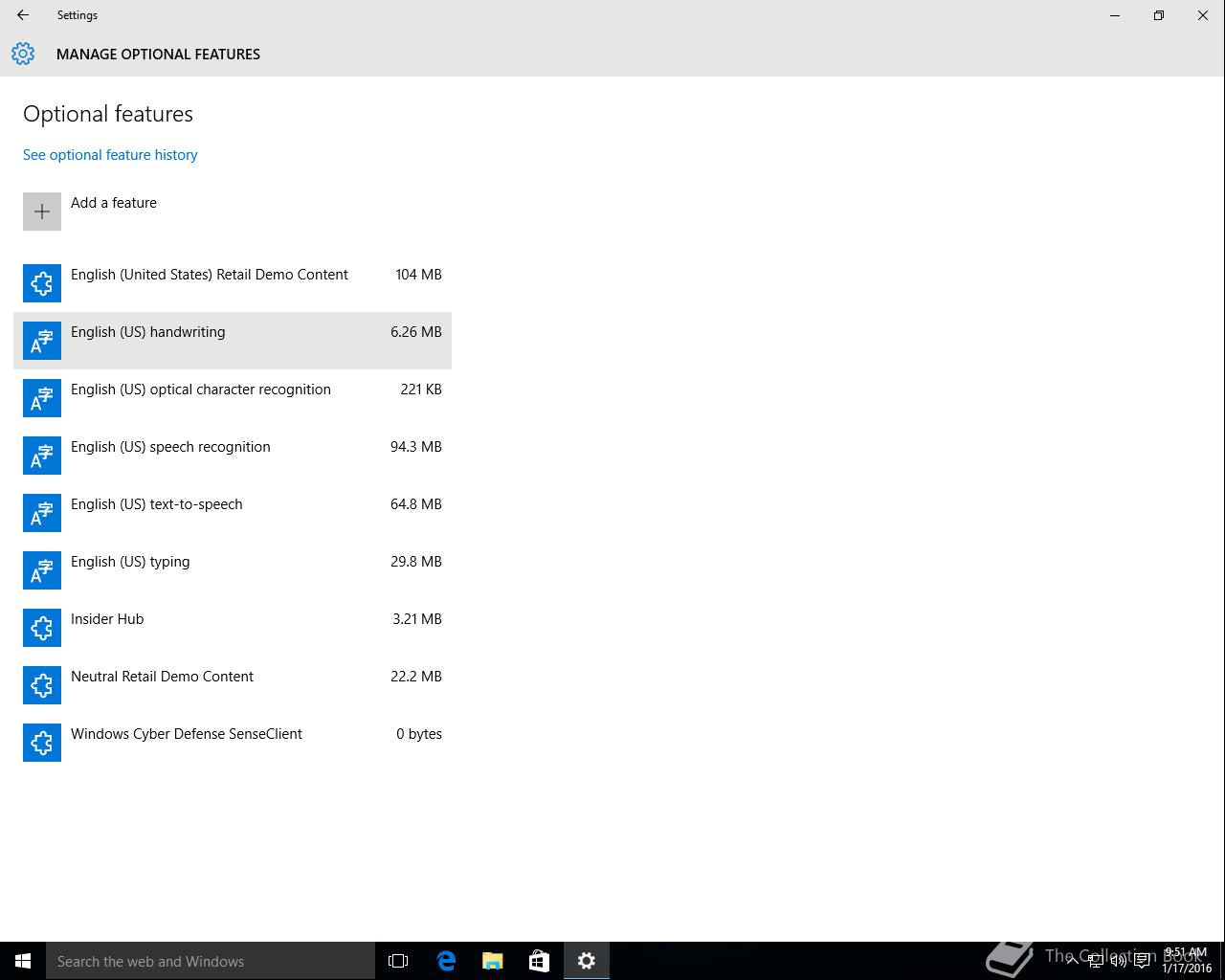Viewport: 1225px width, 980px height.
Task: Click the plus Add a feature button
Action: [x=42, y=212]
